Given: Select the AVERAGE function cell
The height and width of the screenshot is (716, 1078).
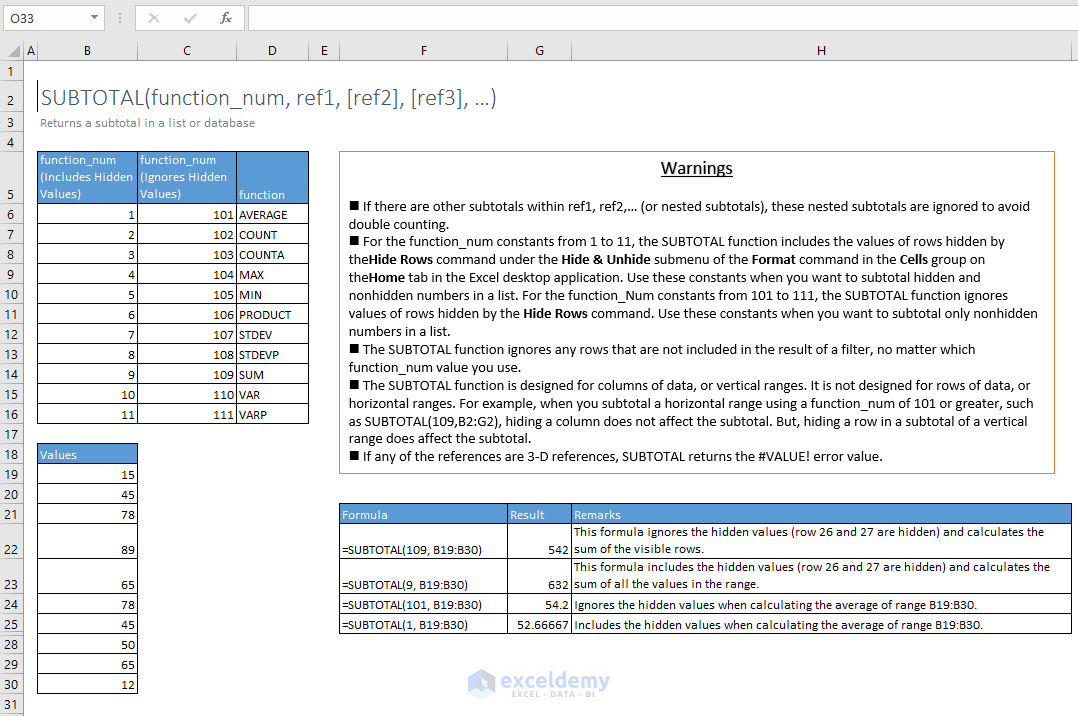Looking at the screenshot, I should click(272, 215).
